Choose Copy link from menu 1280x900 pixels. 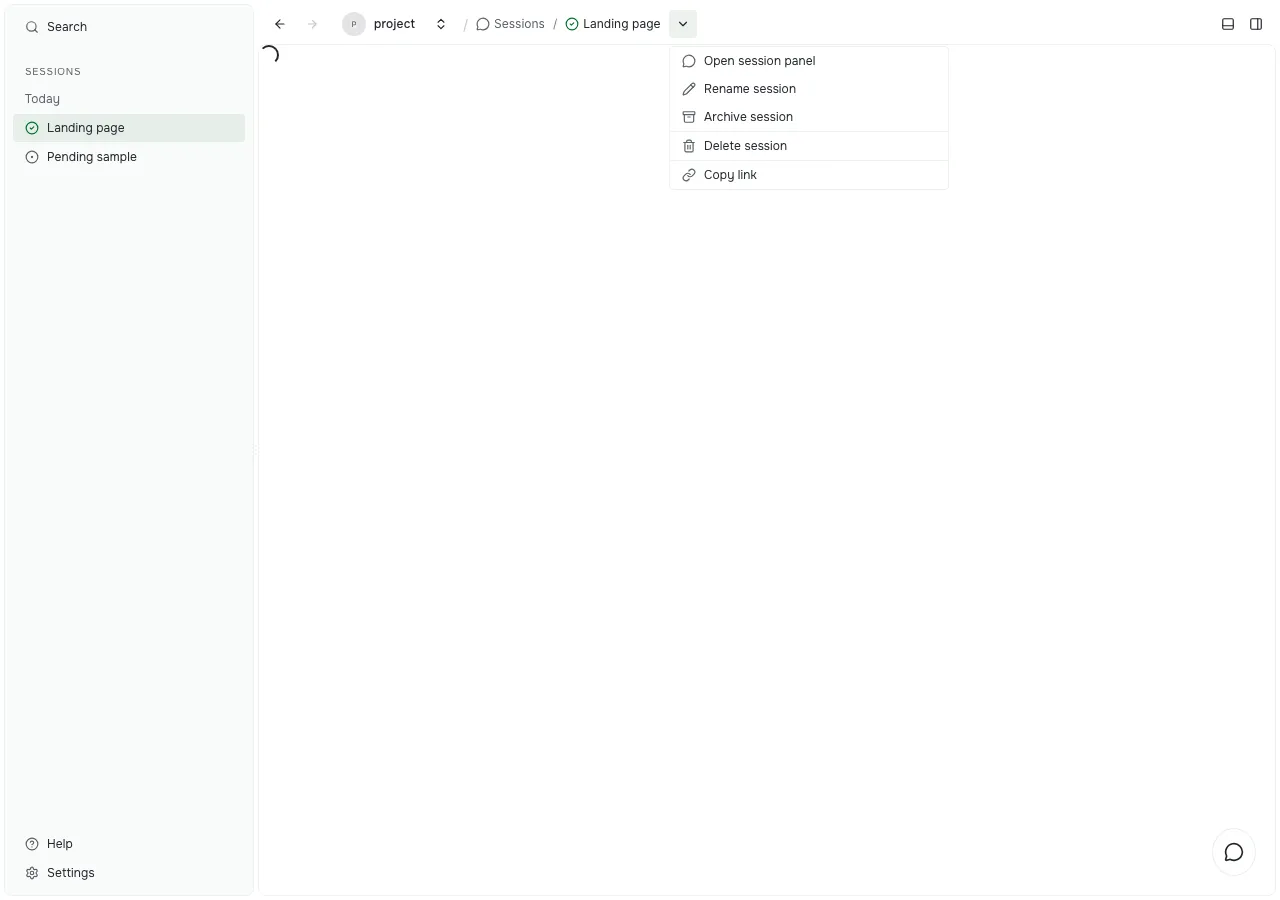click(x=809, y=175)
